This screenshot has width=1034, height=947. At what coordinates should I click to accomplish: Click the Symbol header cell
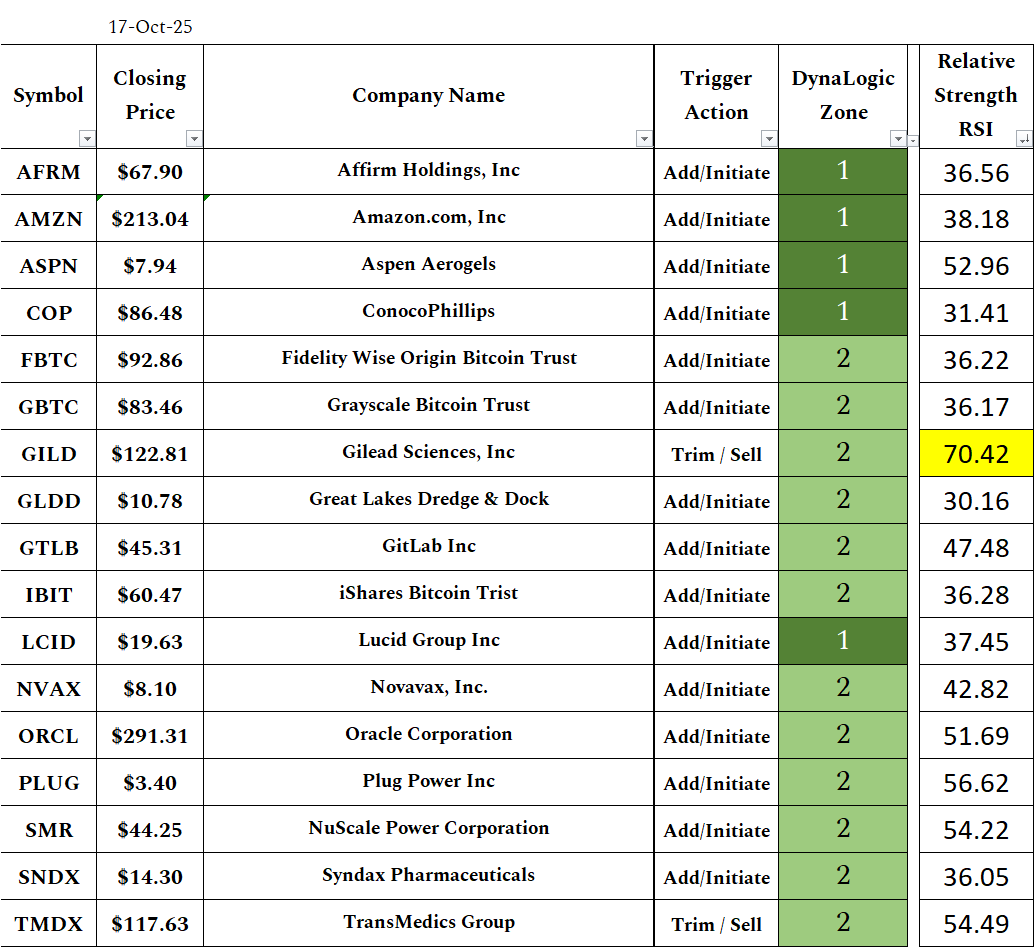click(x=49, y=96)
